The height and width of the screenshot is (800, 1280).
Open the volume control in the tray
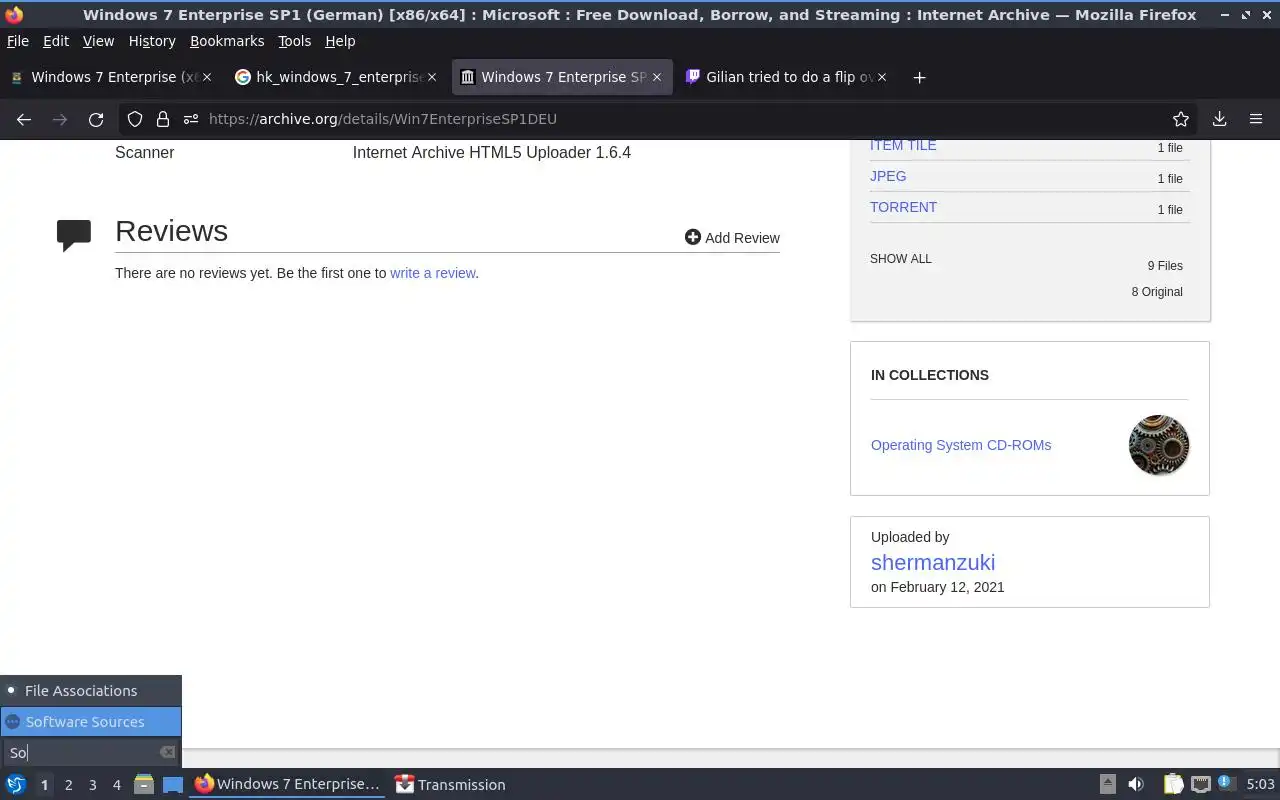coord(1135,785)
